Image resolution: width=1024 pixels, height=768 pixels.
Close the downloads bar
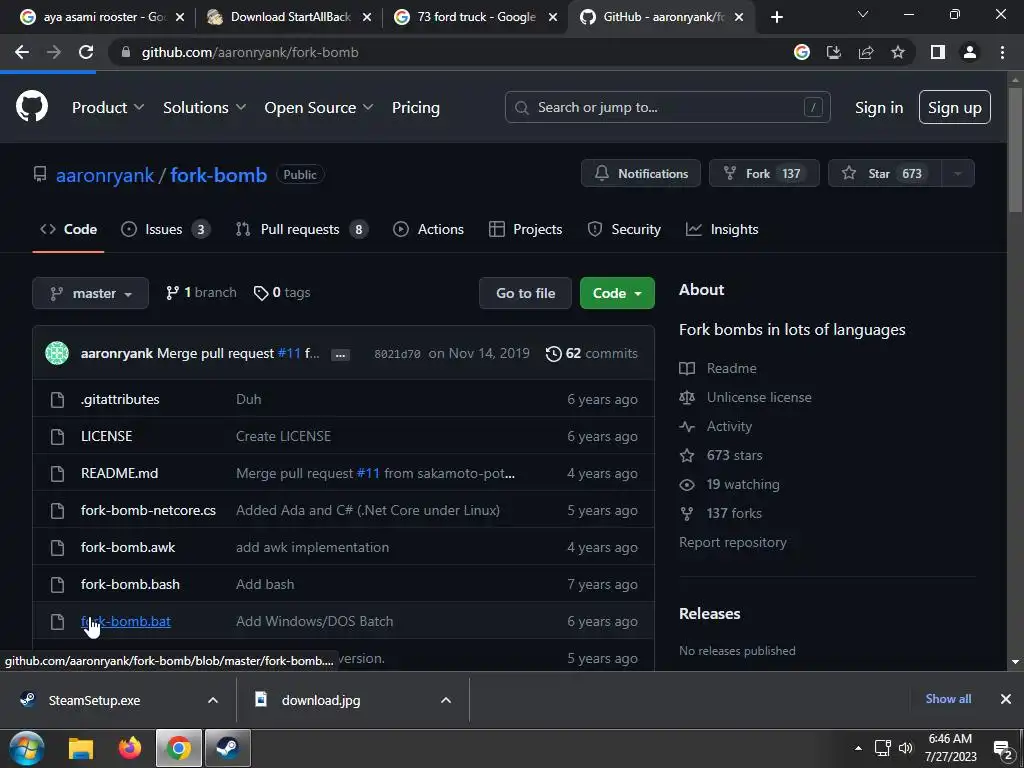[x=1006, y=699]
